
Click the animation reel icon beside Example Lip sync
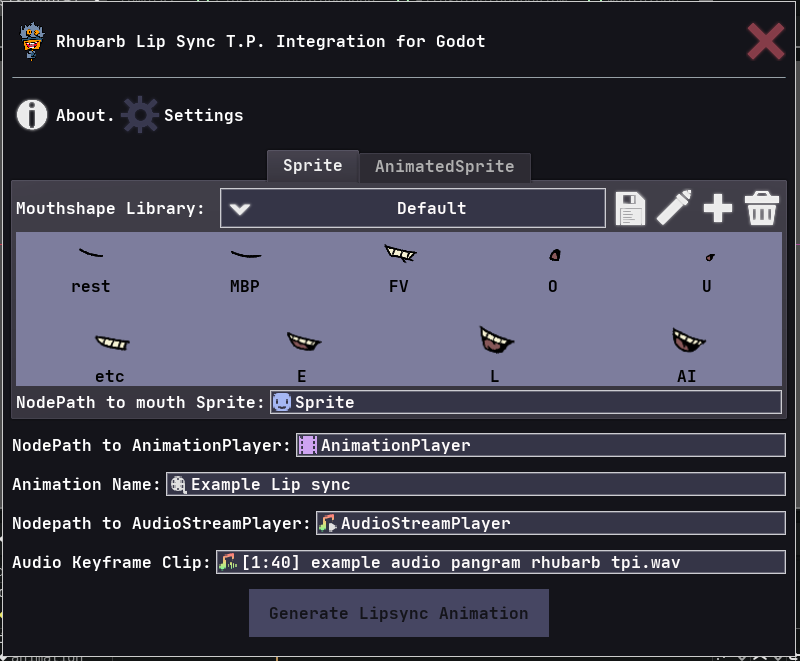178,484
